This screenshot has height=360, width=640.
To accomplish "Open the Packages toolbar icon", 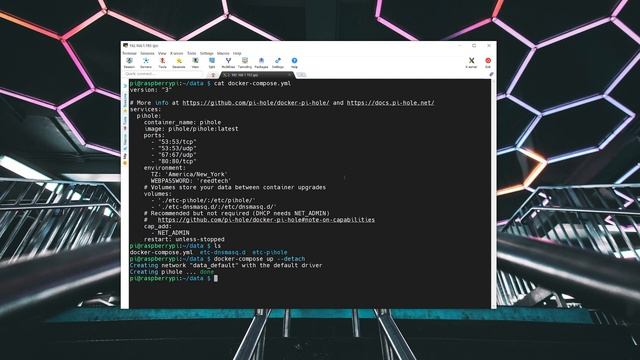I will click(x=261, y=62).
